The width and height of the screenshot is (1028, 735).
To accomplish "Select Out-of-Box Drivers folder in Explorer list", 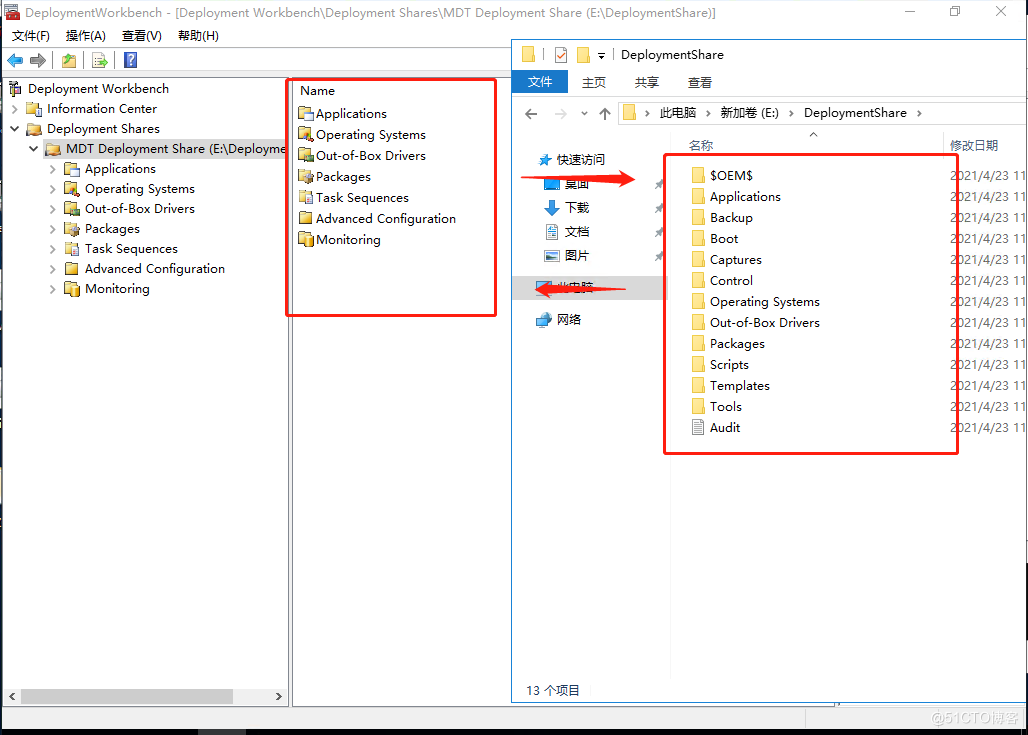I will pyautogui.click(x=764, y=323).
